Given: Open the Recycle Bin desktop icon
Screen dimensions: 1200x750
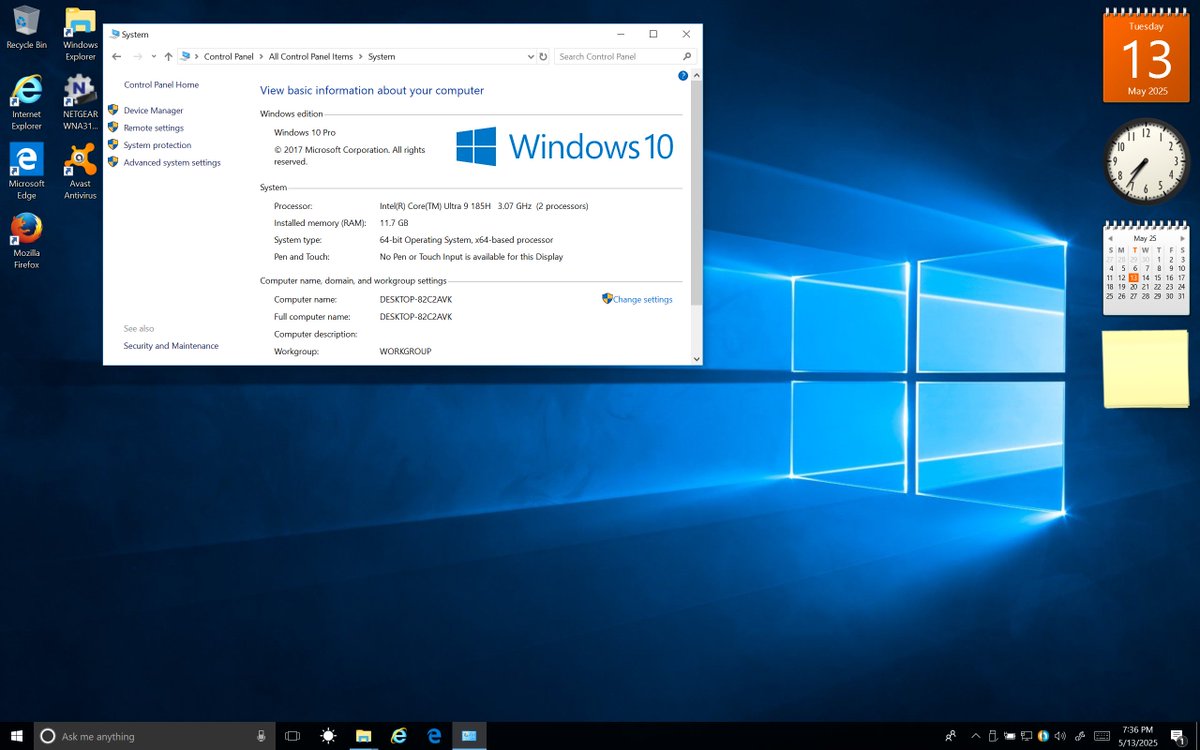Looking at the screenshot, I should click(x=26, y=27).
